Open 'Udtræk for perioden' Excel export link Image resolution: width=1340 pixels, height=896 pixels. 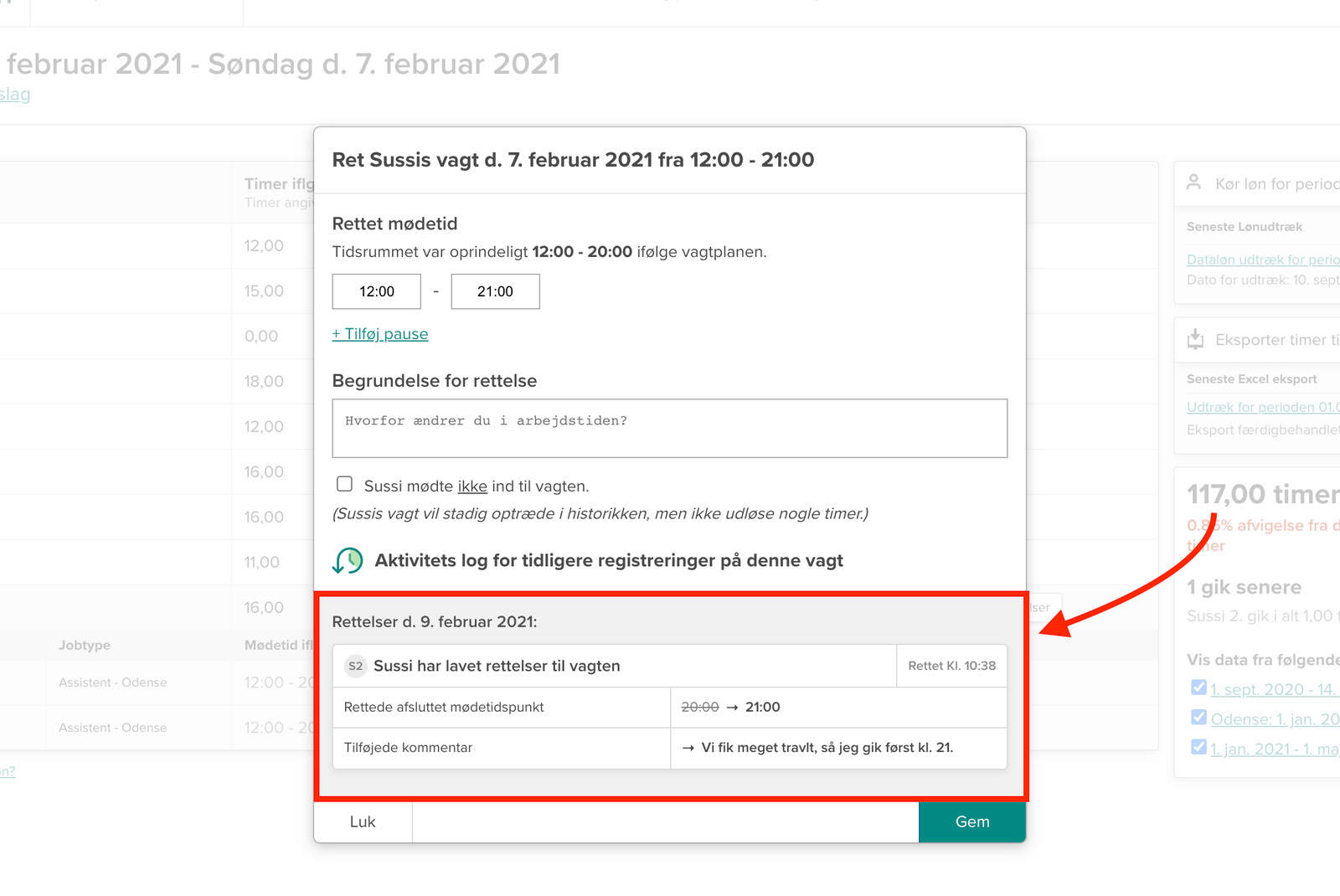tap(1262, 407)
